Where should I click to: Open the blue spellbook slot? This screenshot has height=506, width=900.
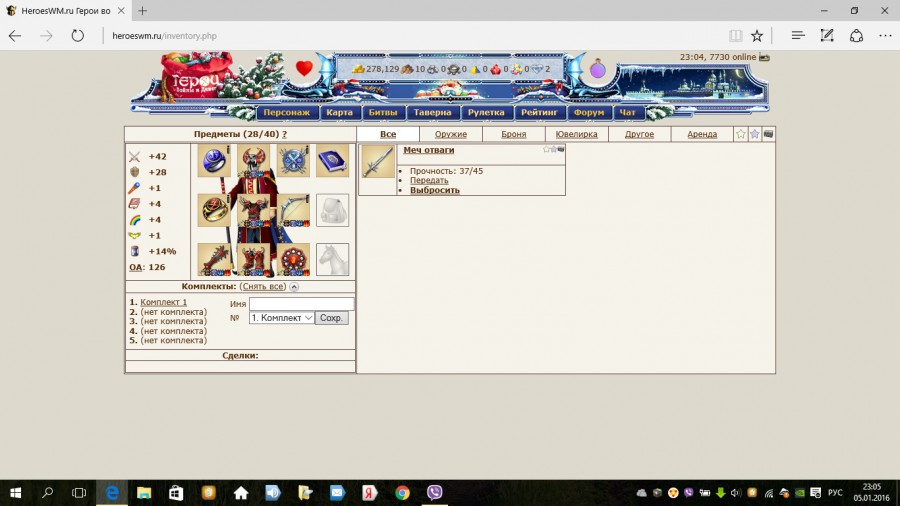[x=332, y=161]
